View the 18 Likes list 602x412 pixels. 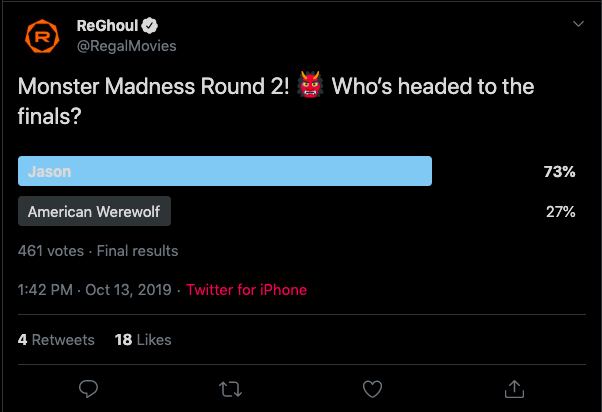(143, 340)
